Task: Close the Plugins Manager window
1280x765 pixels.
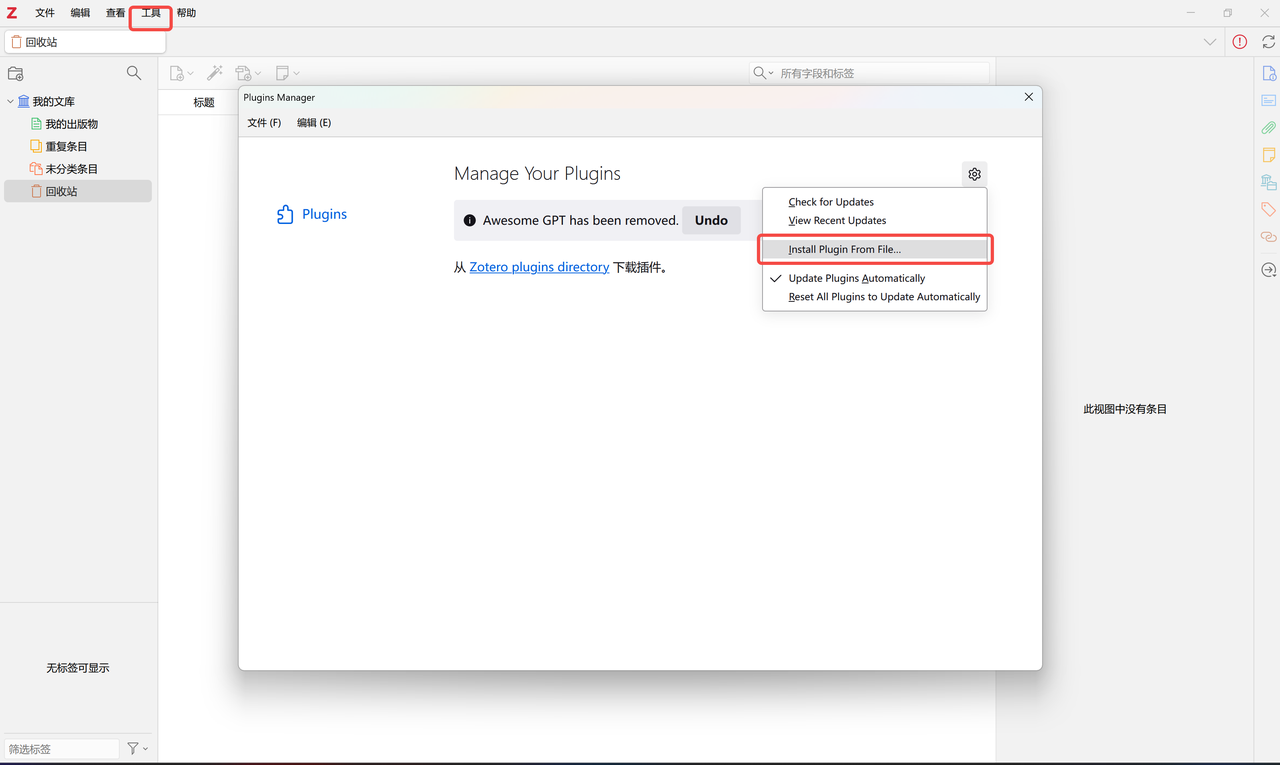Action: tap(1029, 97)
